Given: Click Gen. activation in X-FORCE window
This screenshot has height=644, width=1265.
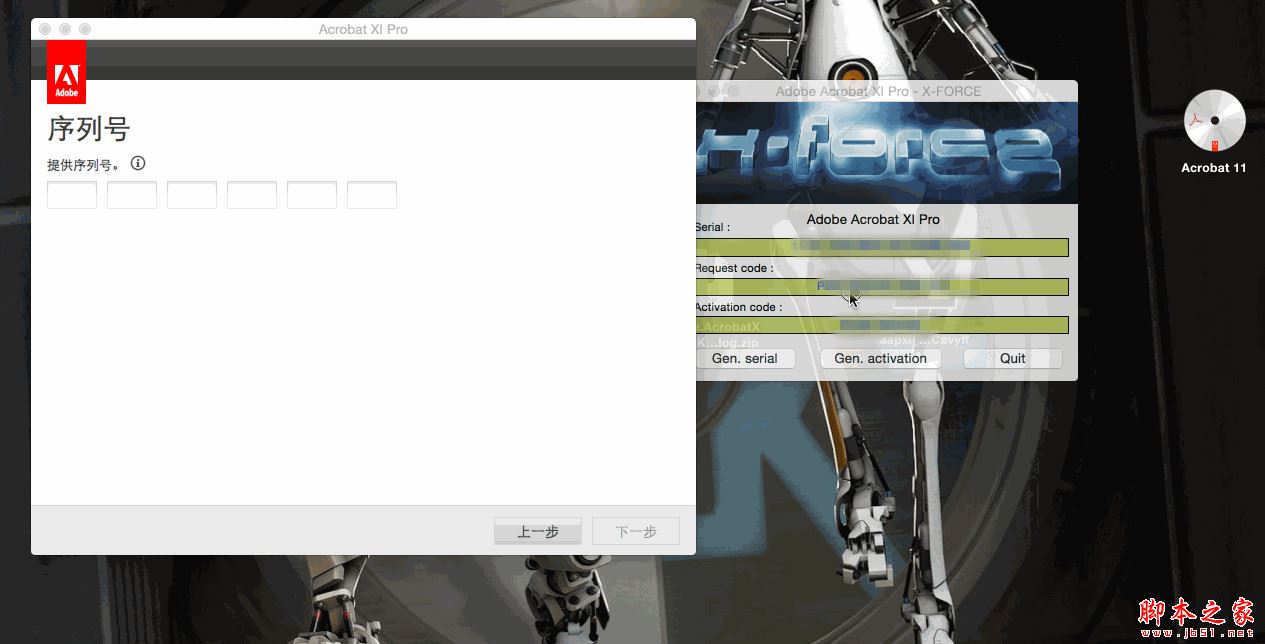Looking at the screenshot, I should point(880,358).
